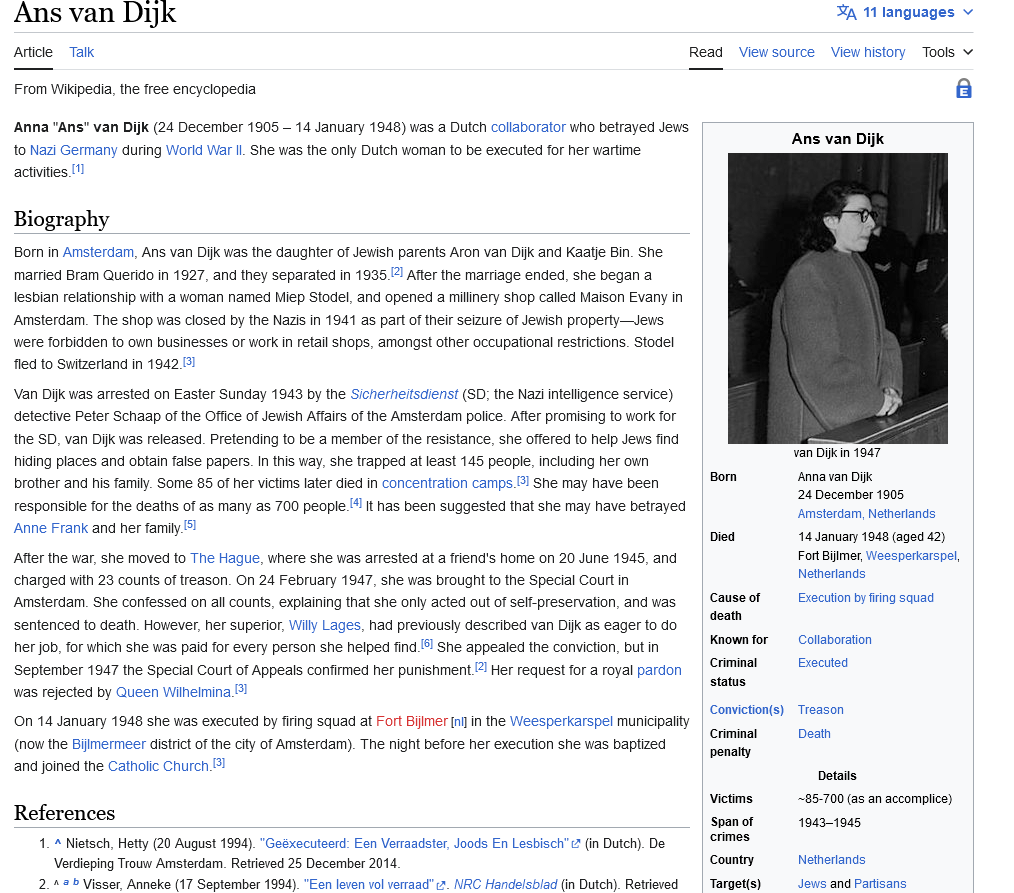Open the Partisans target link
This screenshot has width=1014, height=893.
(880, 884)
